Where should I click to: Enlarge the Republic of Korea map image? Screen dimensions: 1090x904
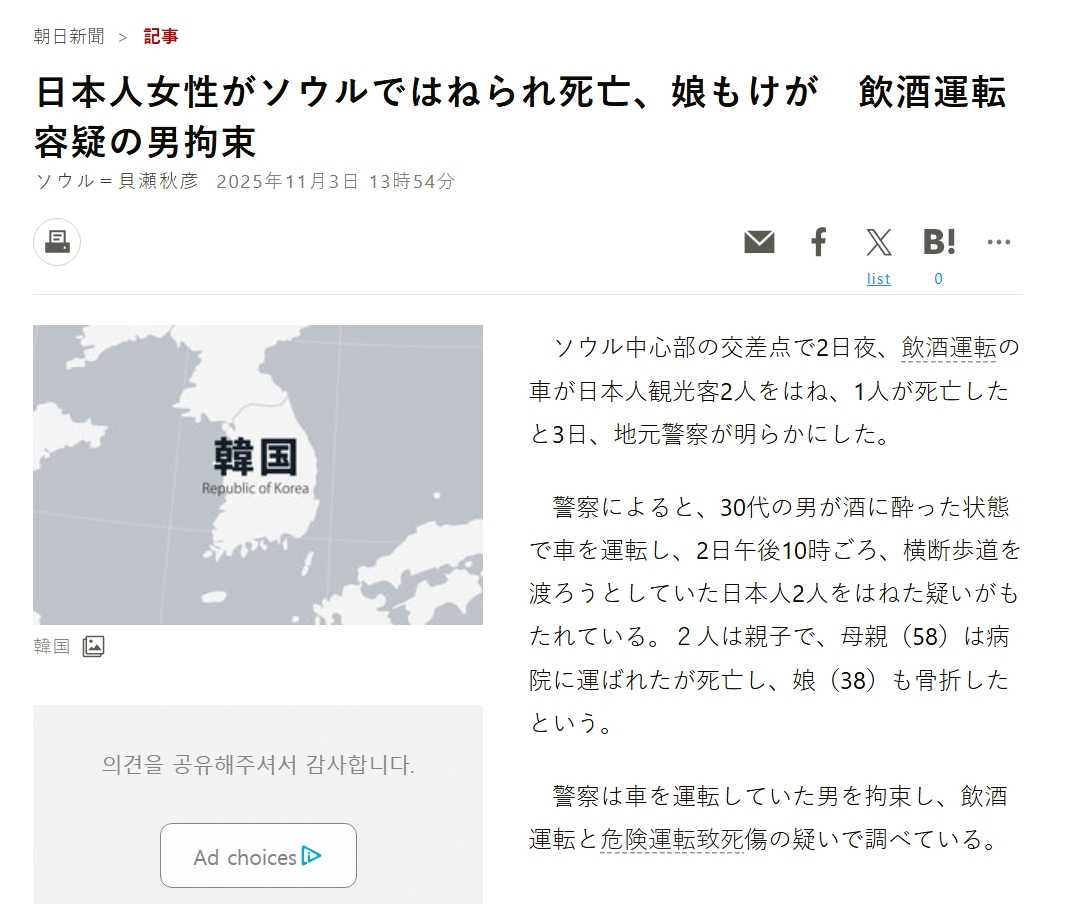click(257, 474)
